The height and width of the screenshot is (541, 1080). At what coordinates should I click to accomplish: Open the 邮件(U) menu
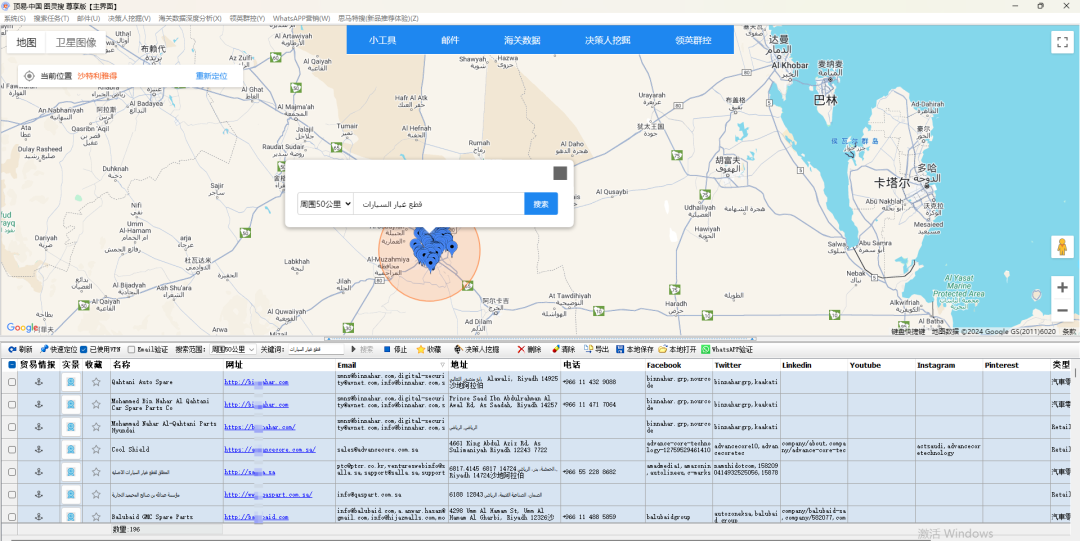[x=88, y=18]
